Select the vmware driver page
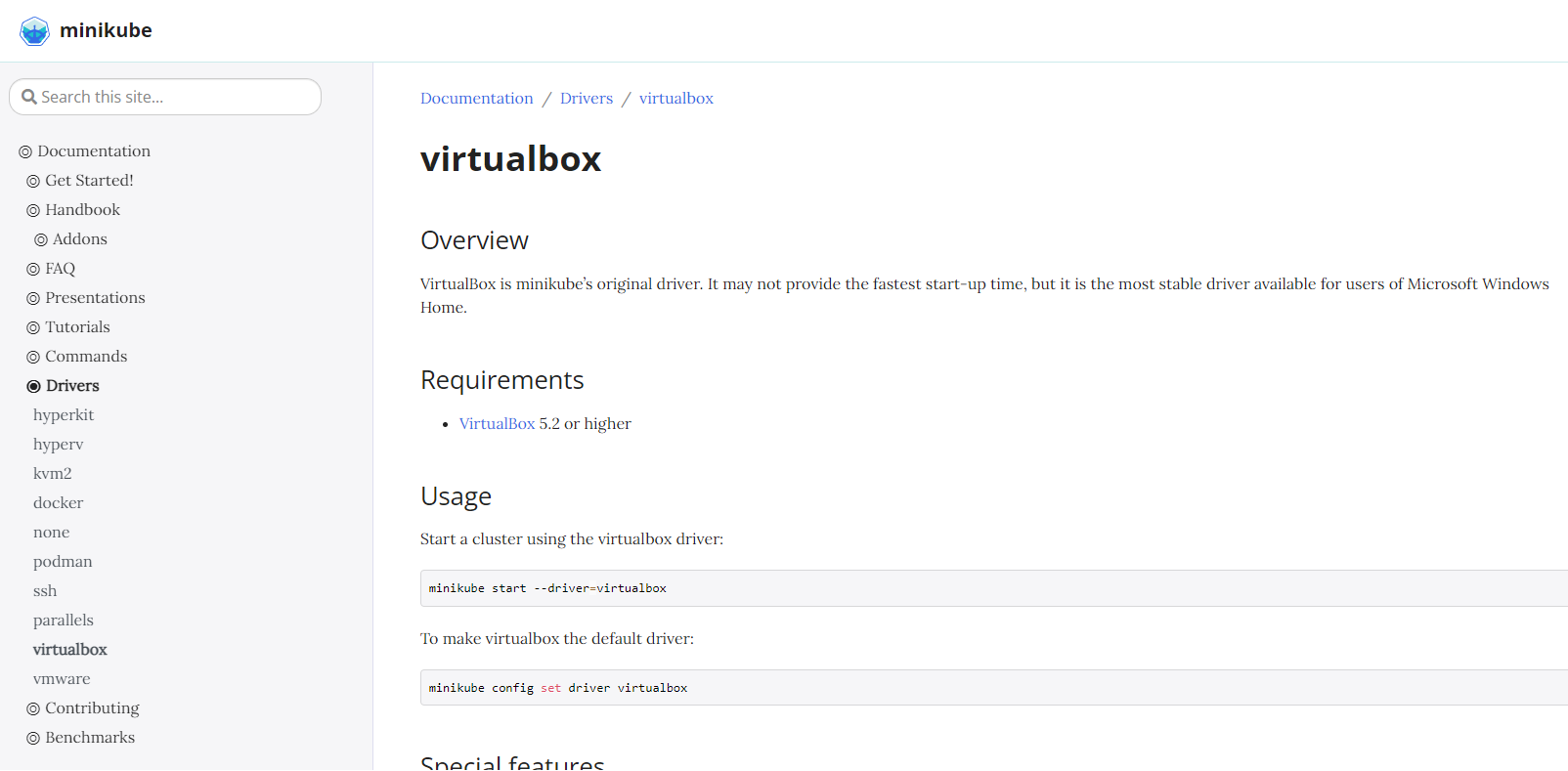Screen dimensions: 1568x771 pyautogui.click(x=62, y=679)
